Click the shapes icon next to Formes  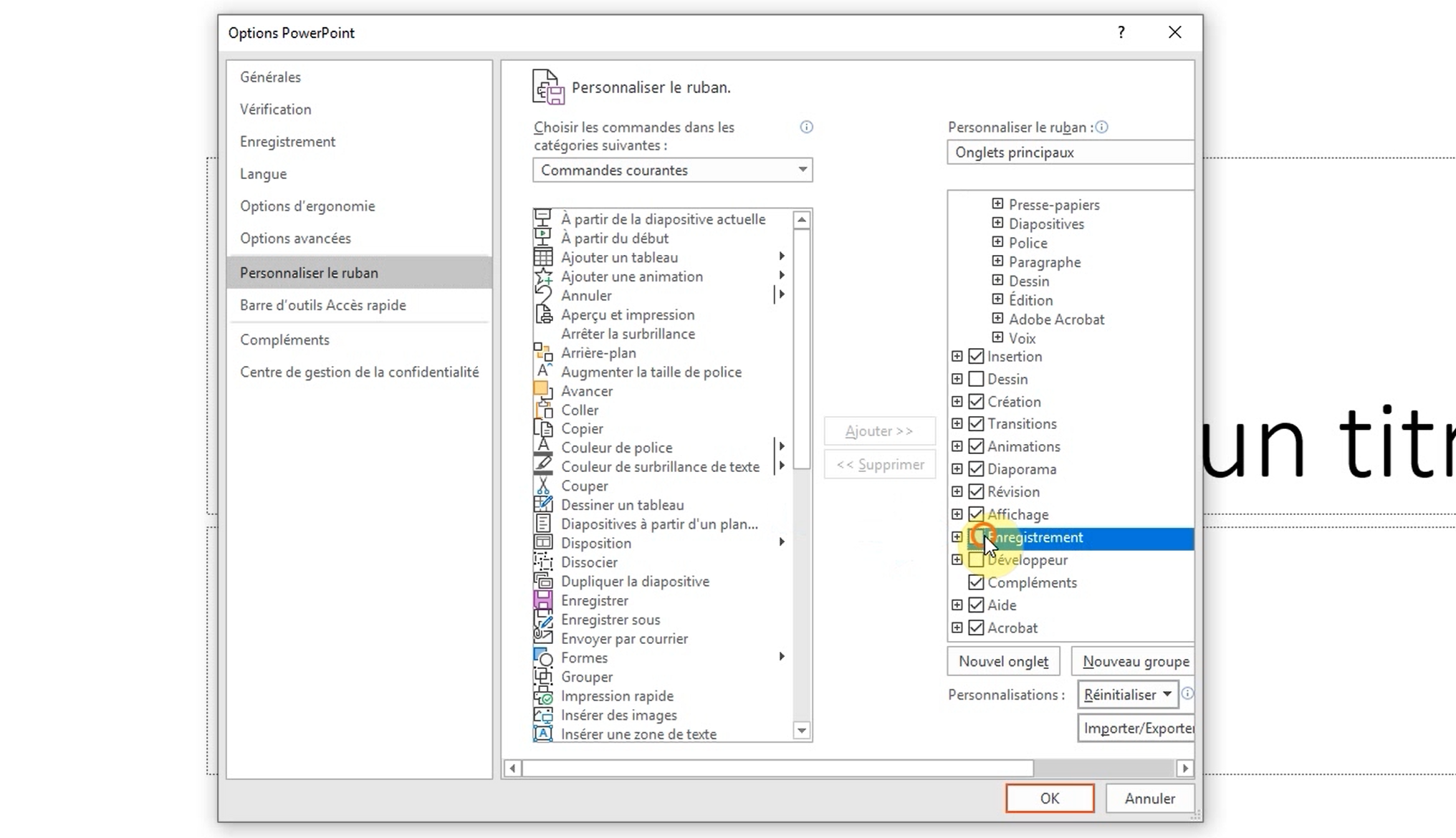coord(543,658)
